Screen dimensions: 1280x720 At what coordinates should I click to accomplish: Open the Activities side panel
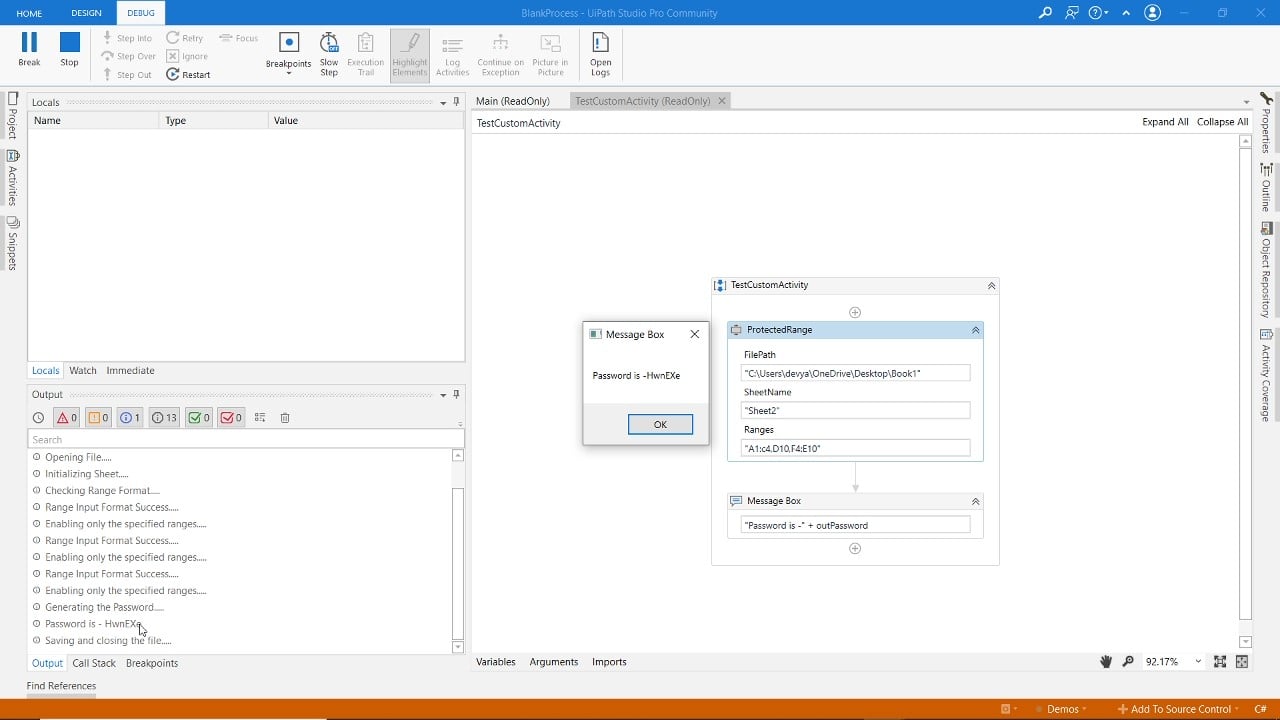tap(12, 178)
